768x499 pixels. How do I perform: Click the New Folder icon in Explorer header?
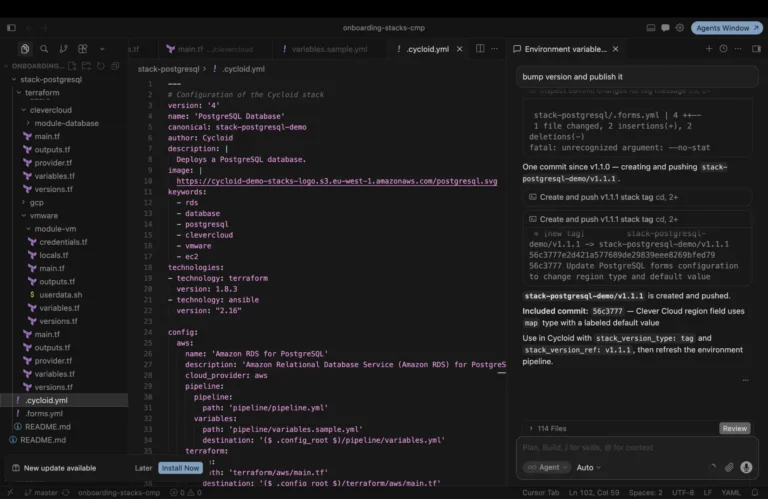(86, 66)
